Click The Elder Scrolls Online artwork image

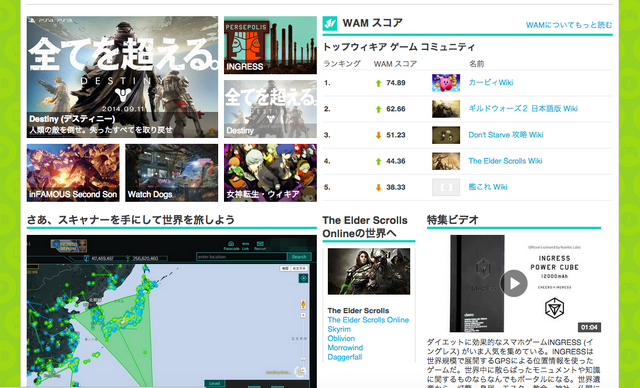(x=369, y=271)
